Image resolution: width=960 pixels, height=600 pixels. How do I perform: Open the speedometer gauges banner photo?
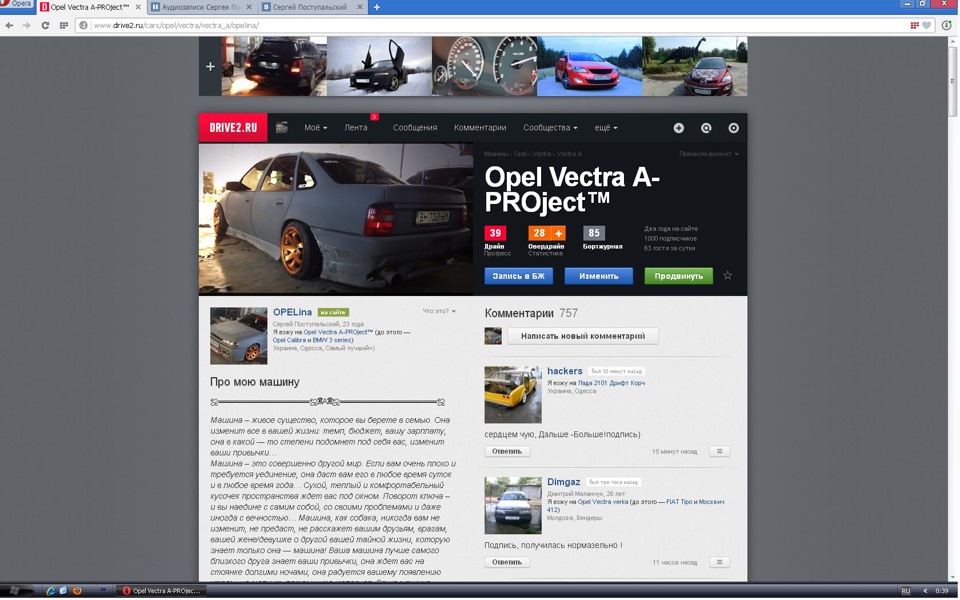click(x=484, y=66)
